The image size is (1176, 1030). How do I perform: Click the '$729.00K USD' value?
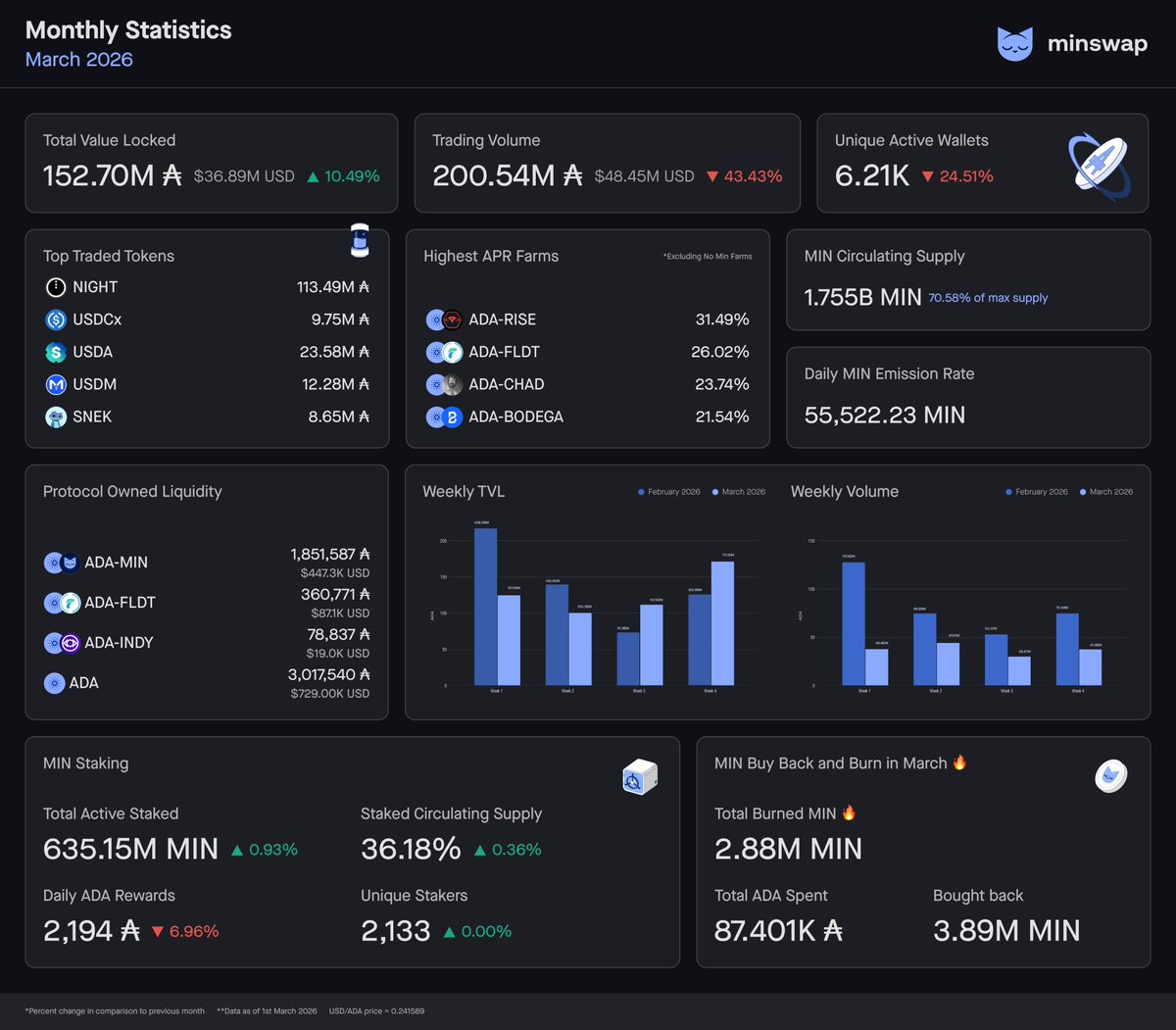[x=330, y=694]
